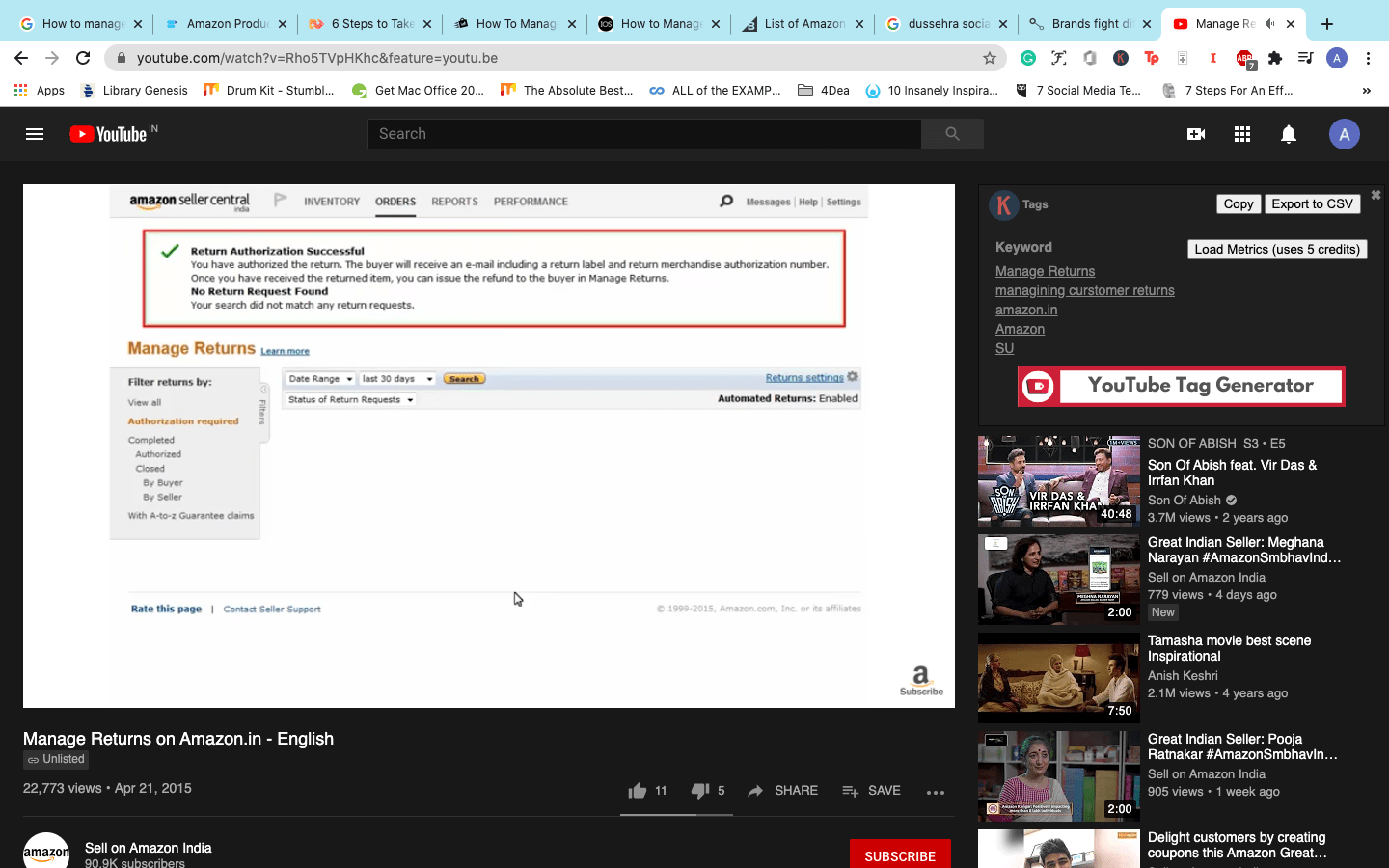Image resolution: width=1389 pixels, height=868 pixels.
Task: Bookmark this page with star icon
Action: (x=989, y=58)
